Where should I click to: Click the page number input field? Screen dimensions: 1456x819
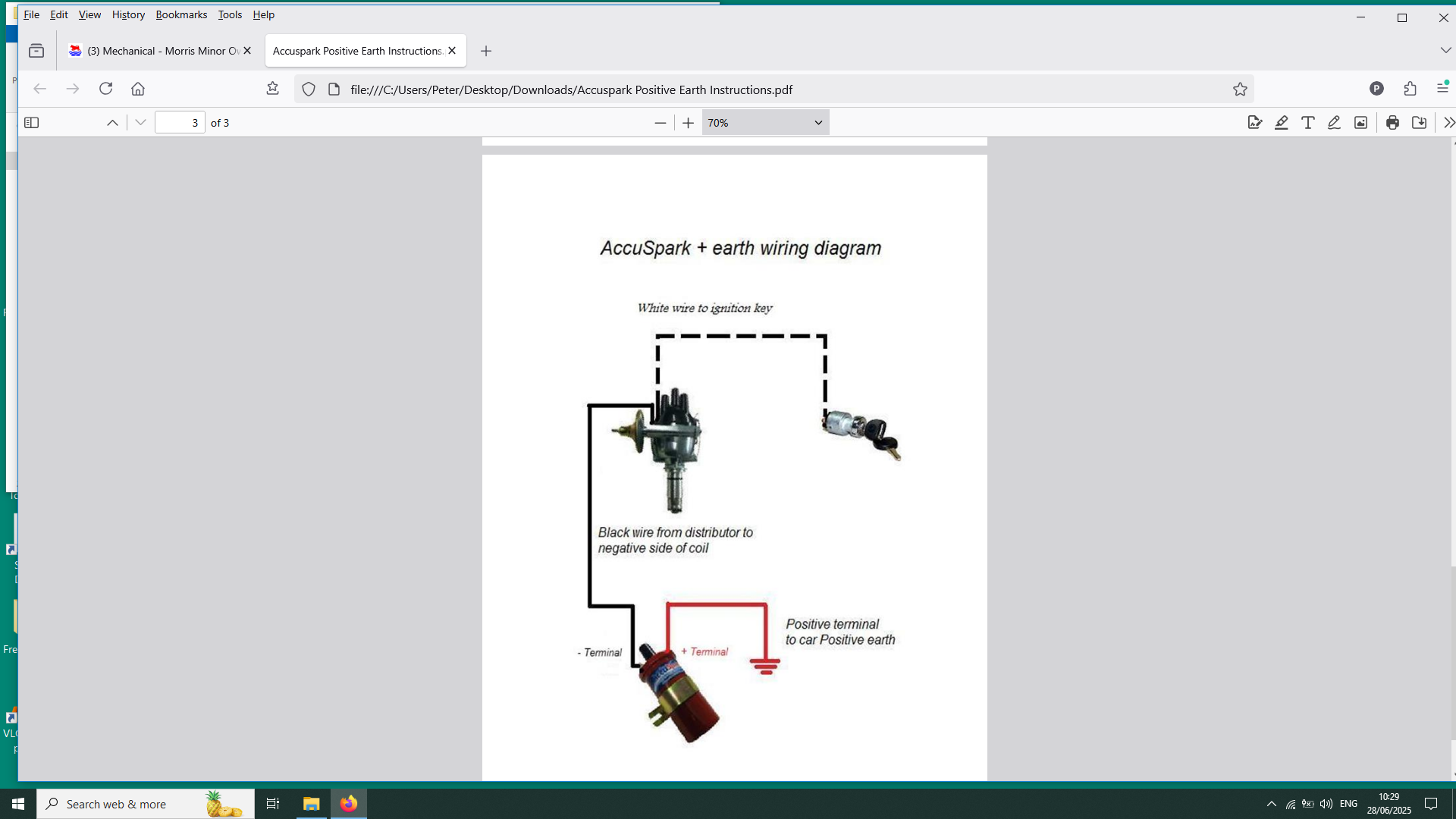coord(180,123)
